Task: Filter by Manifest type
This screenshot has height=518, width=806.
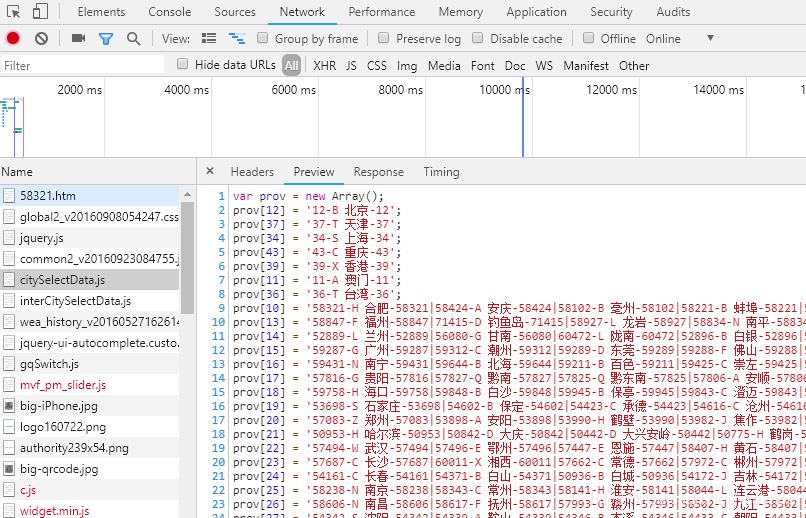Action: point(586,66)
